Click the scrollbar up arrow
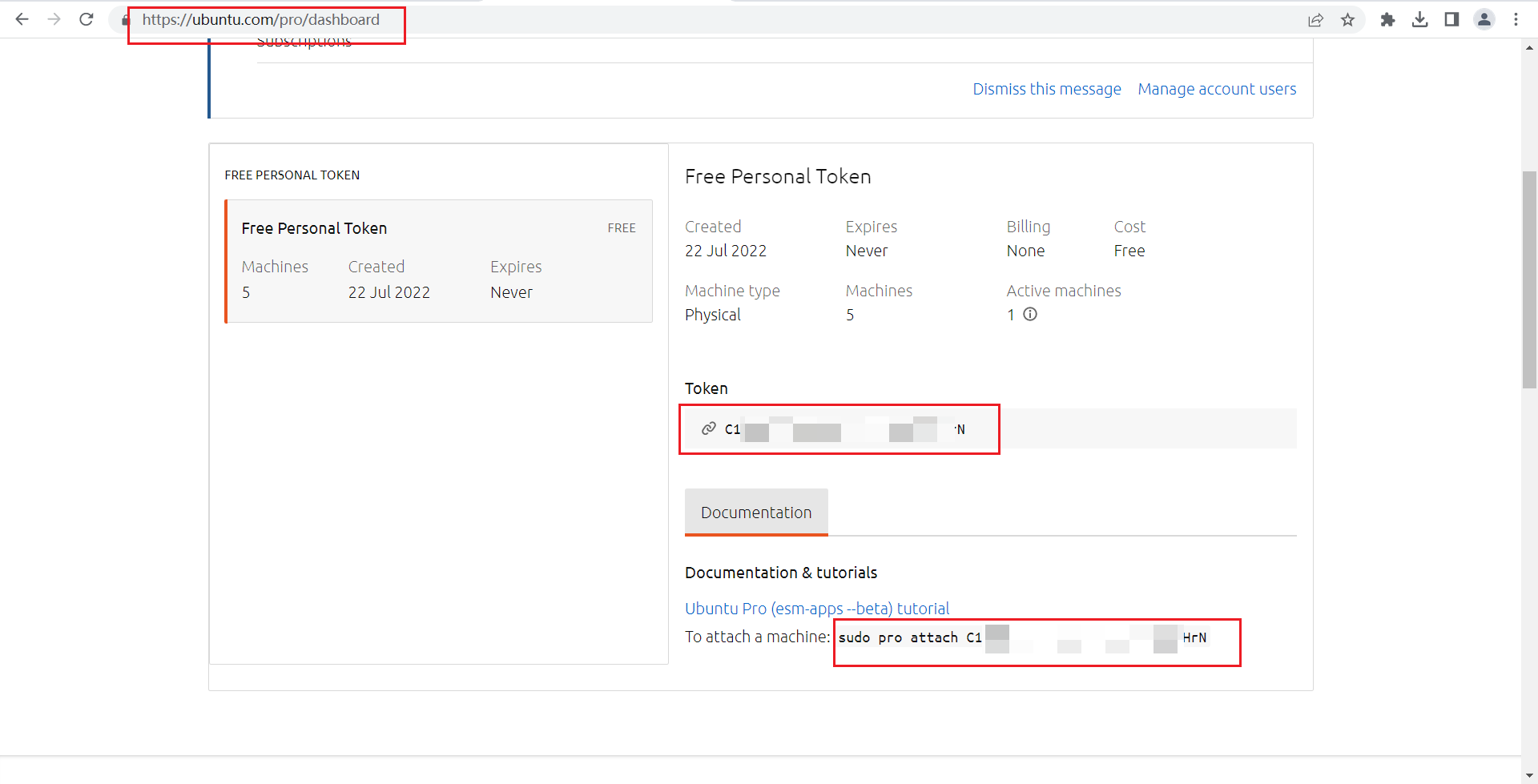The height and width of the screenshot is (784, 1538). coord(1529,47)
